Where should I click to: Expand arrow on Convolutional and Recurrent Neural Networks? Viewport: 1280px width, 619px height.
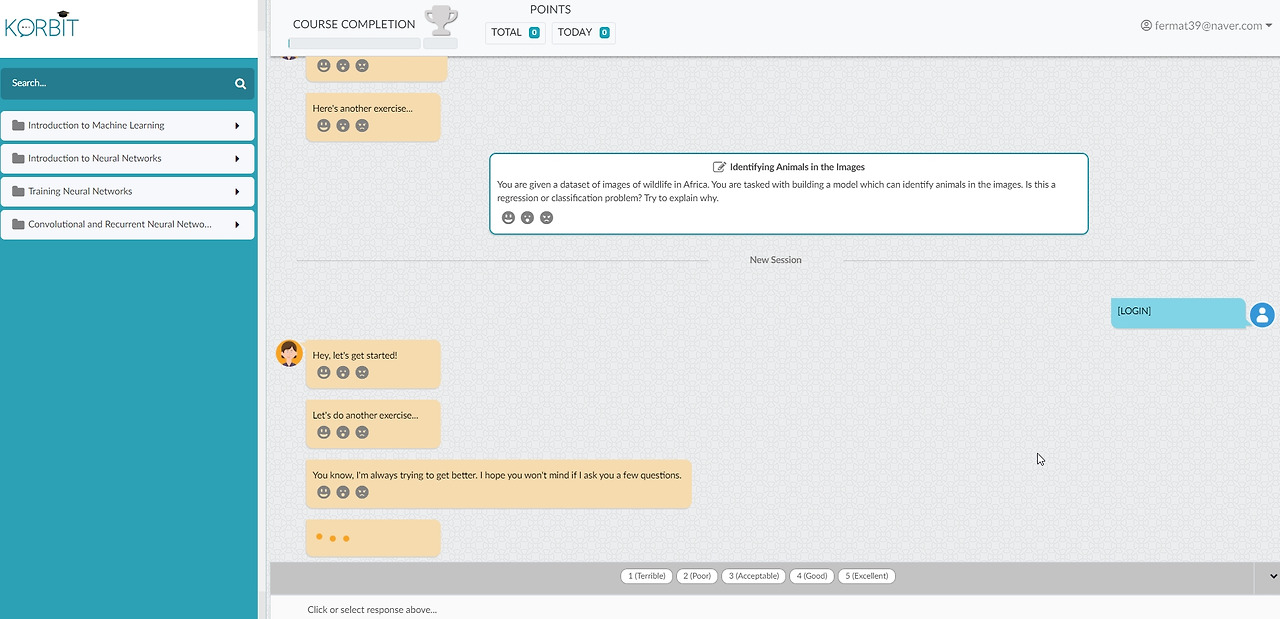[x=237, y=225]
